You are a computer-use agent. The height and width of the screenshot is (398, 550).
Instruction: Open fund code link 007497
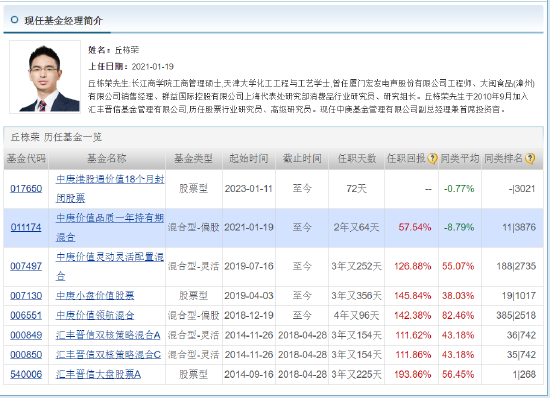click(26, 267)
